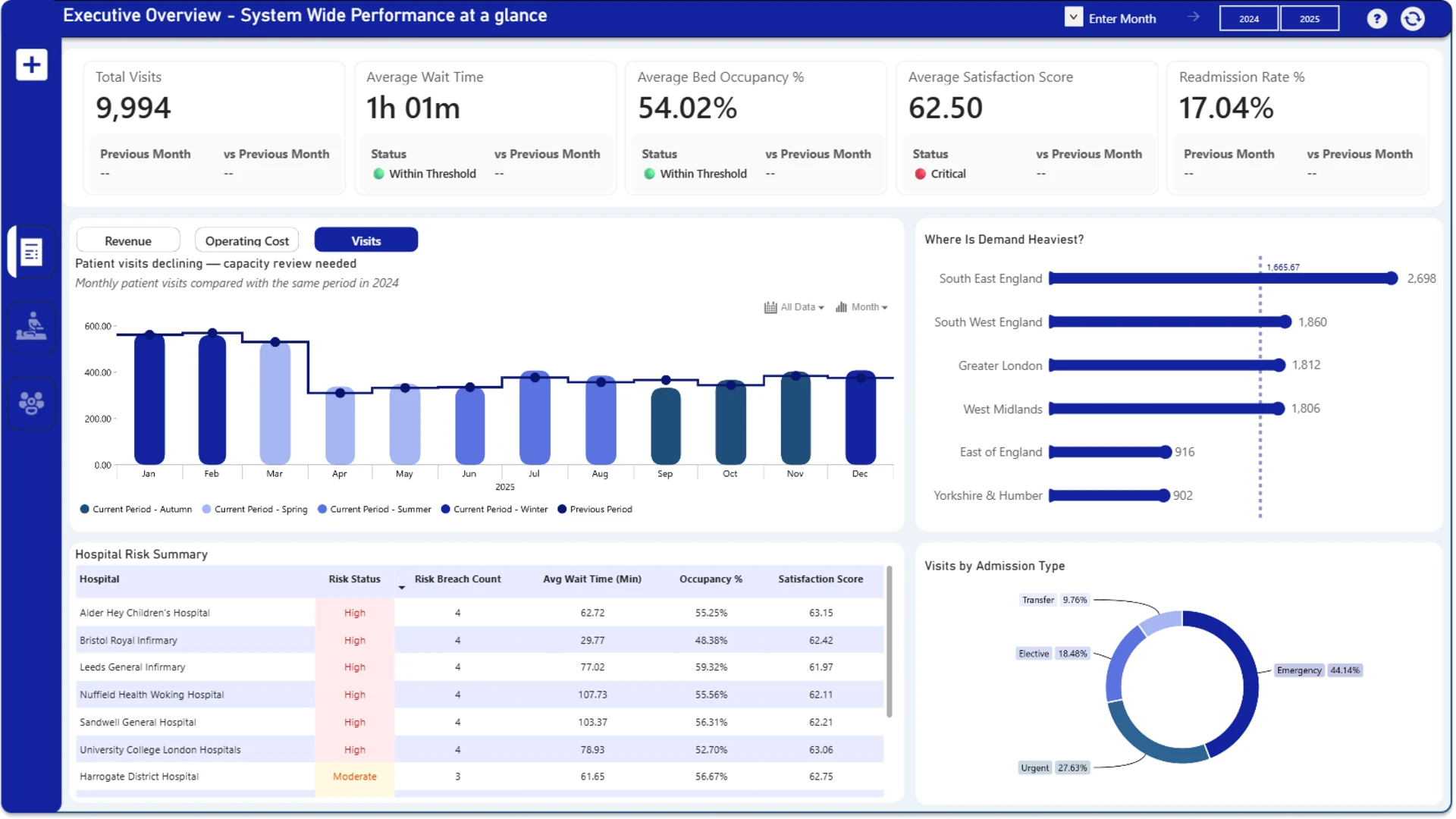Open the patient bed page icon in sidebar
1456x819 pixels.
[31, 326]
